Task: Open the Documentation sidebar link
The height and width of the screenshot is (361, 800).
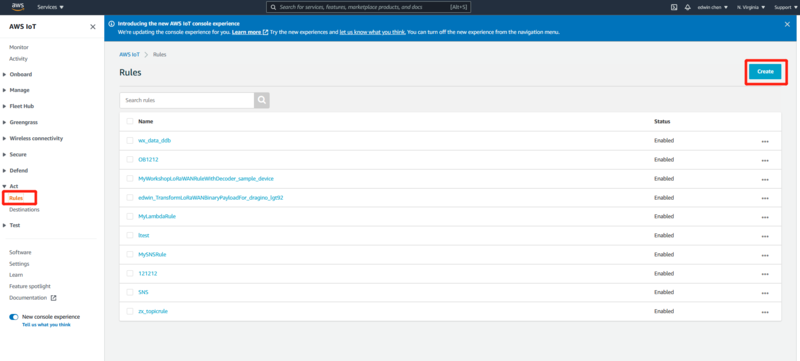Action: tap(28, 298)
